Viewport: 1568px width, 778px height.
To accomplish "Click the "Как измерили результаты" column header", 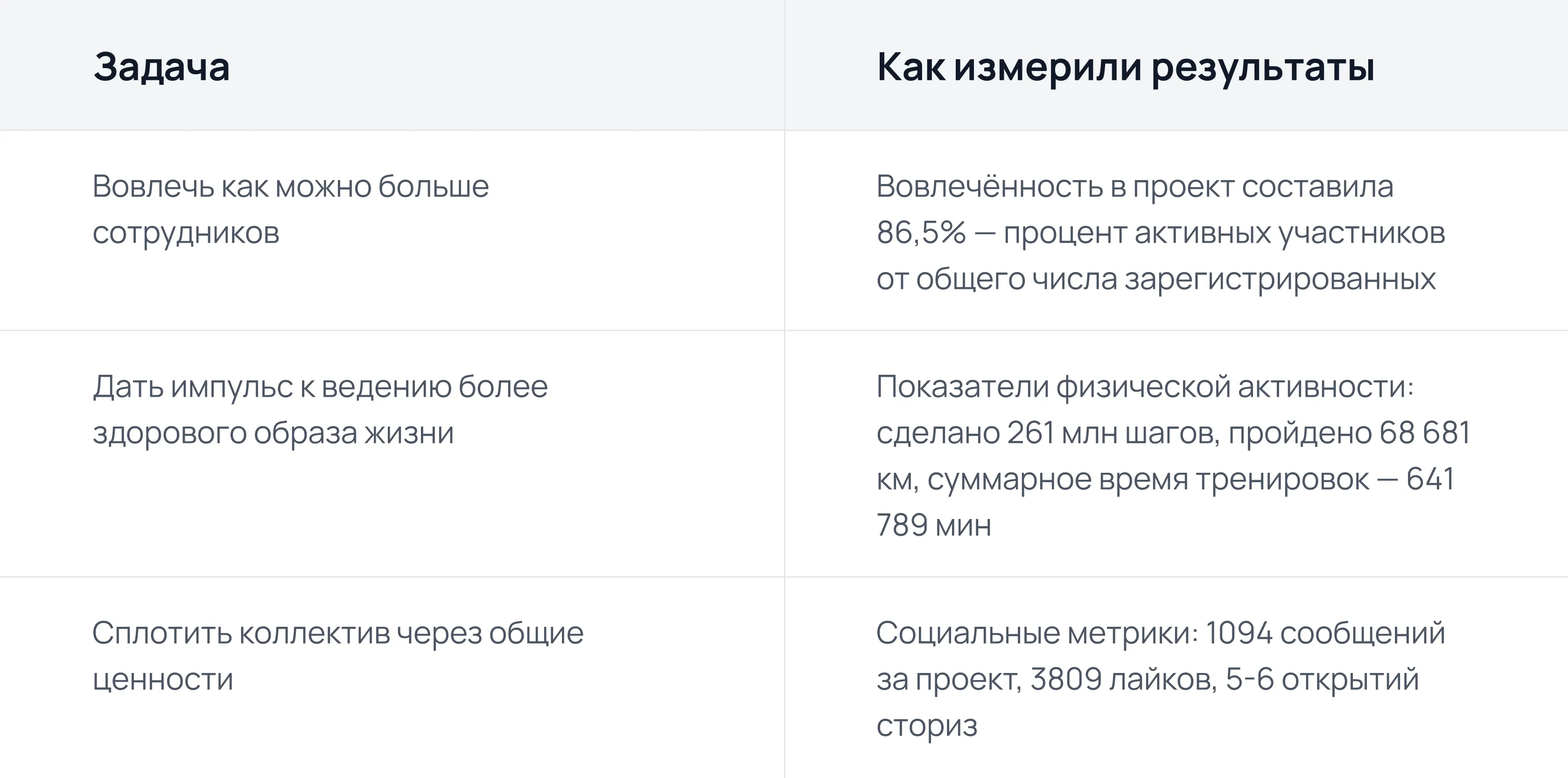I will click(1125, 67).
